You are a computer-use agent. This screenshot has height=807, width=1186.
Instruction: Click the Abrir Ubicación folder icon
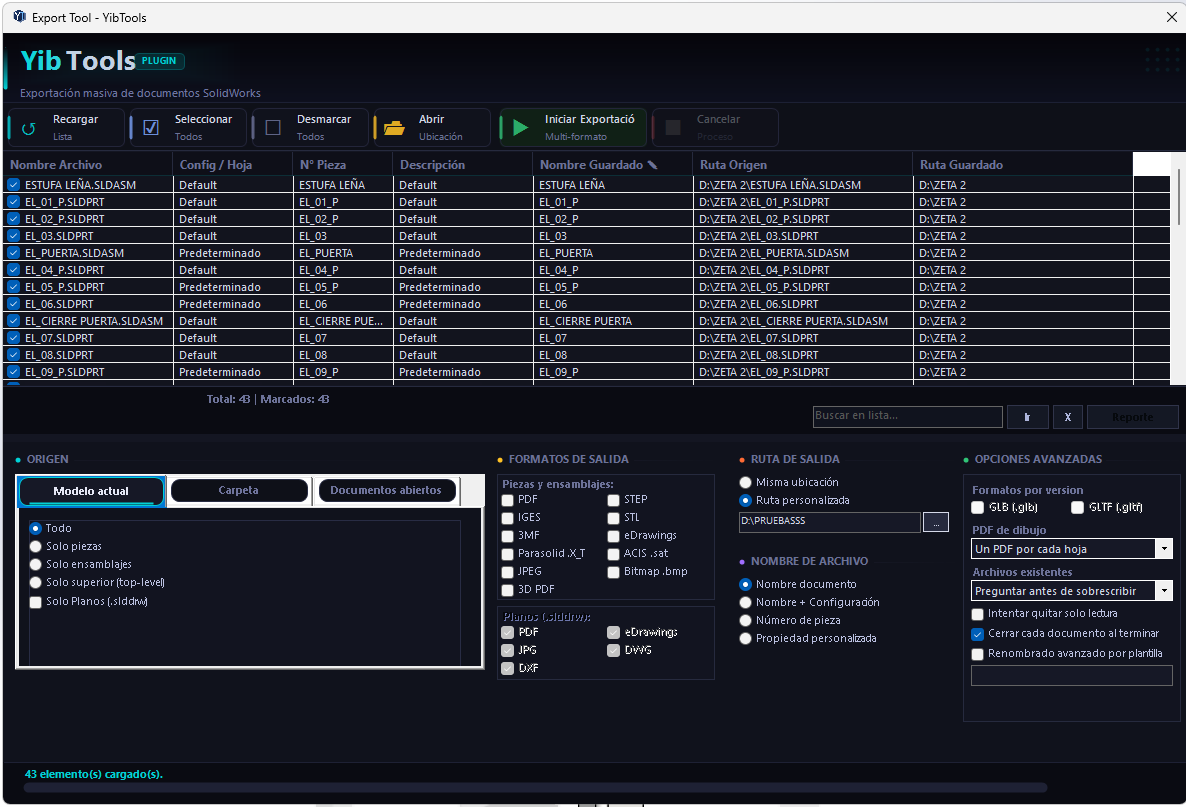[394, 128]
